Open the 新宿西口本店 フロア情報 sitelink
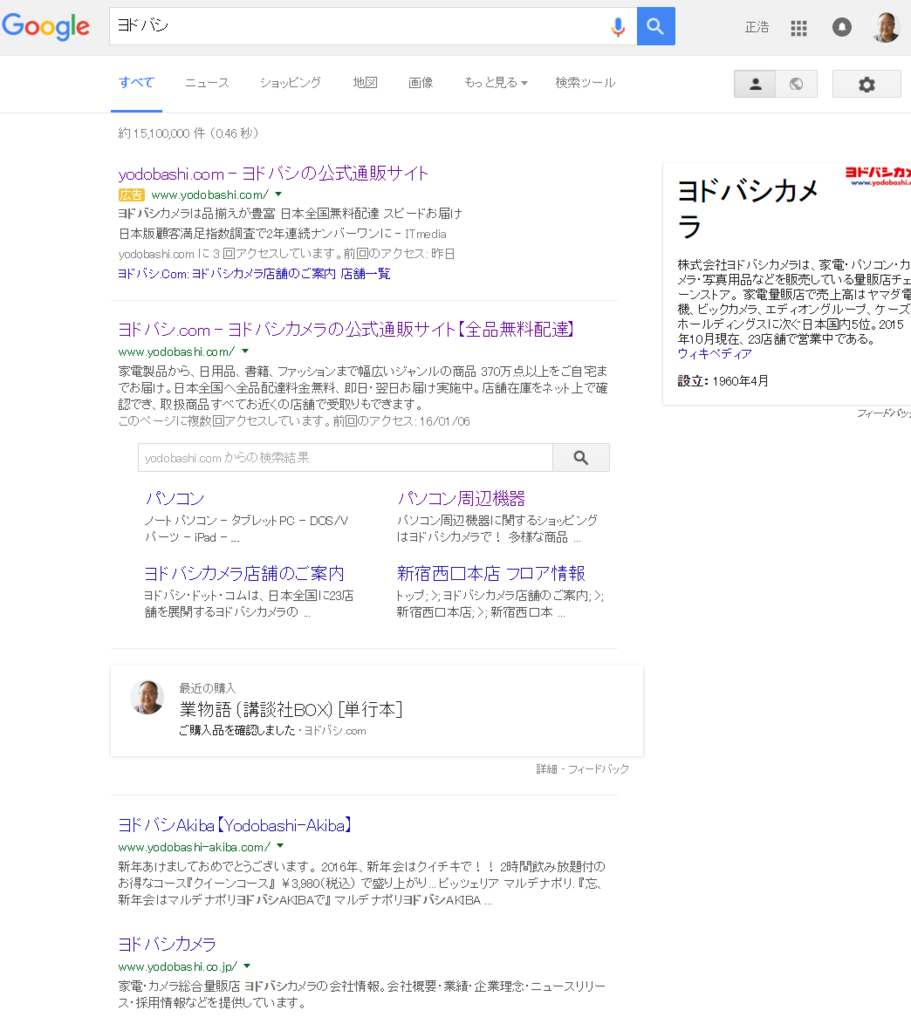911x1024 pixels. point(491,573)
